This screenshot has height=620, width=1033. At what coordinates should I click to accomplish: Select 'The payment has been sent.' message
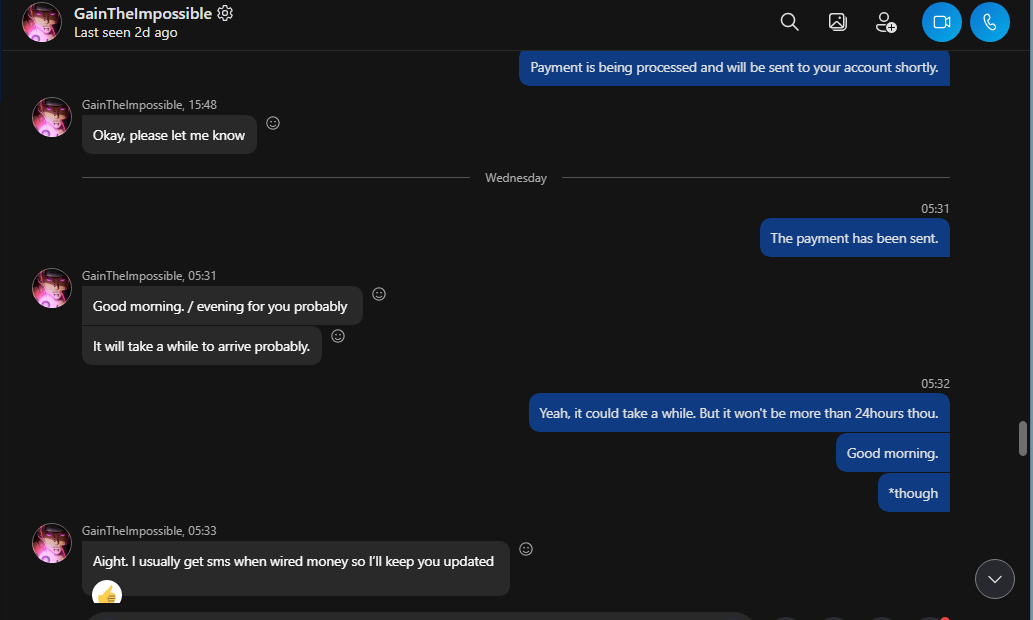tap(854, 238)
